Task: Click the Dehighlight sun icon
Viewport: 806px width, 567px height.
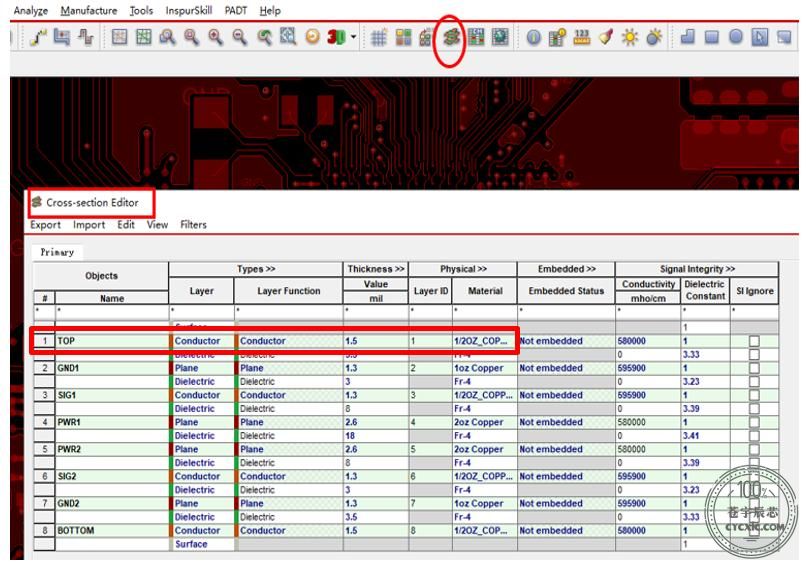Action: point(630,38)
